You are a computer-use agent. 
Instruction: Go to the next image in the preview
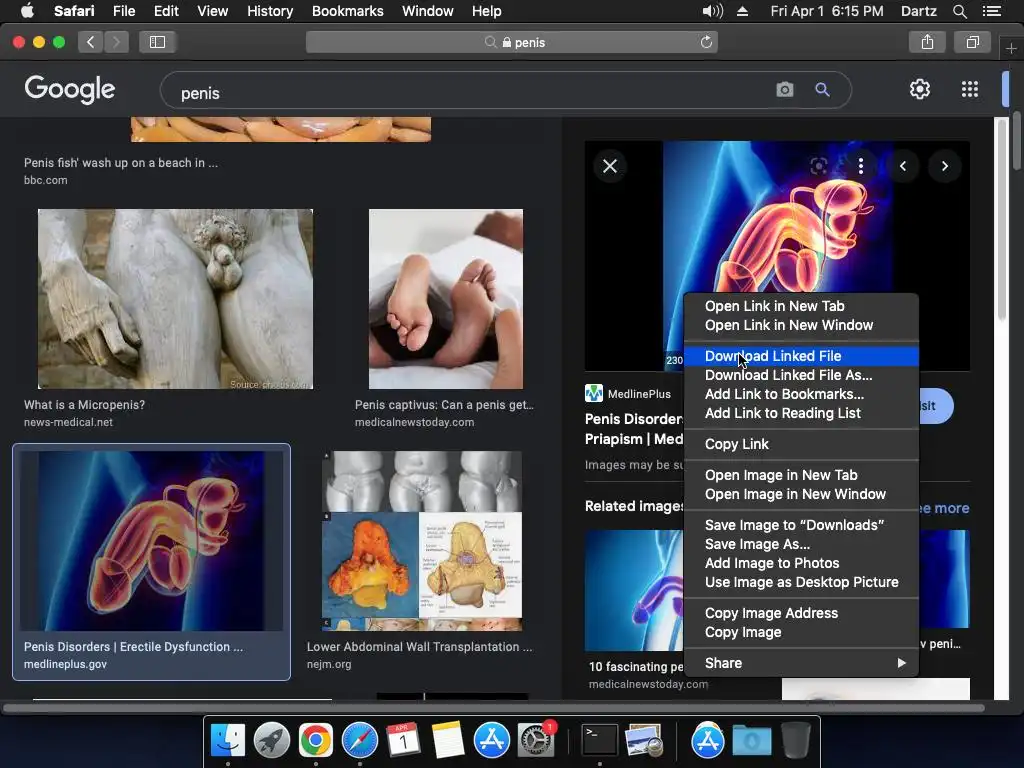click(x=944, y=166)
